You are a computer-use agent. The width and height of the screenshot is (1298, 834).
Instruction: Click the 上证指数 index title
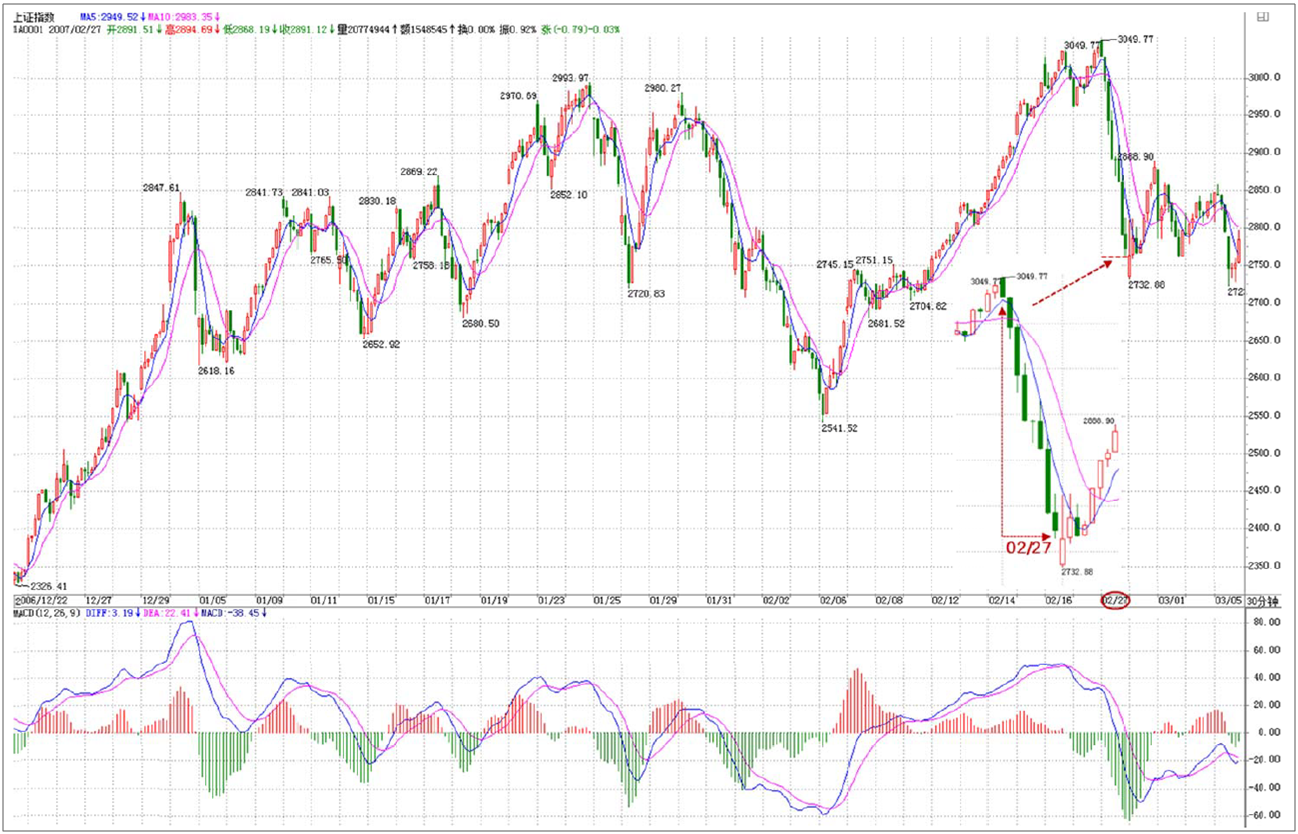pyautogui.click(x=33, y=18)
